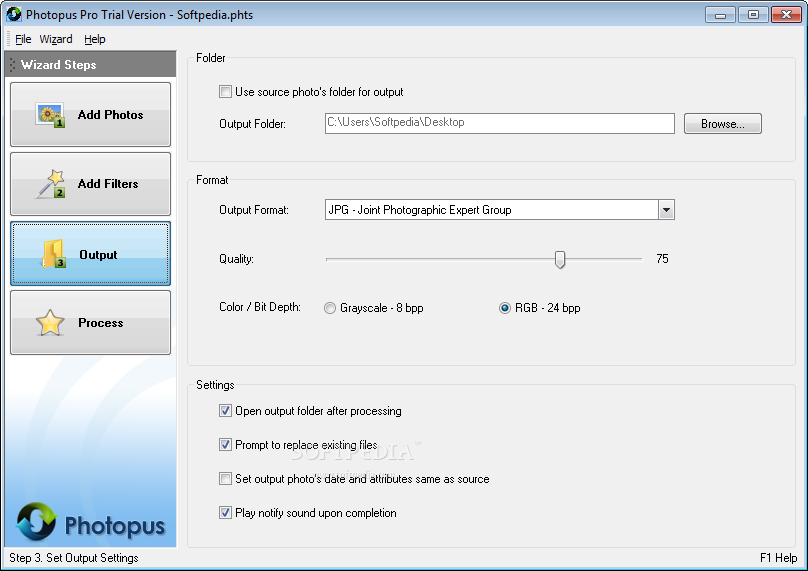
Task: Uncheck Open output folder after processing
Action: pos(225,411)
